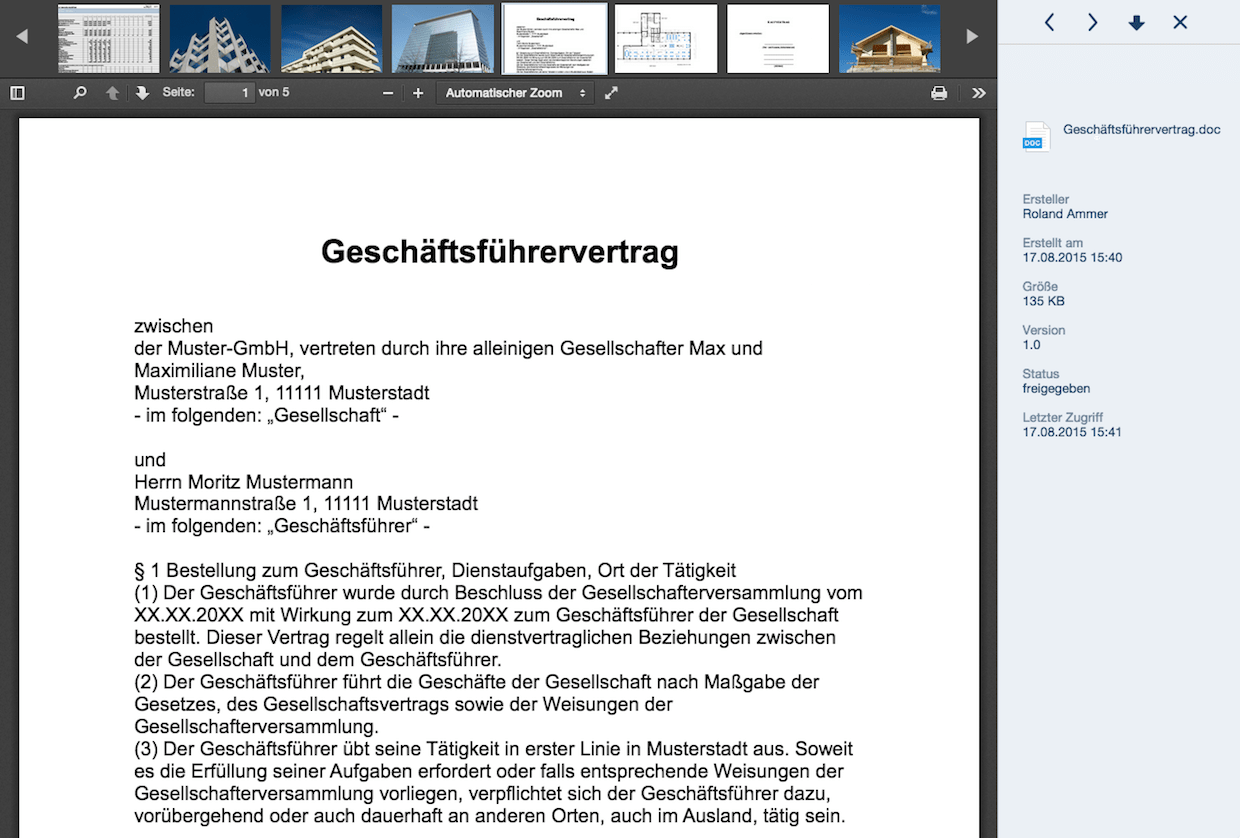Image resolution: width=1240 pixels, height=838 pixels.
Task: Show next document with right chevron
Action: pos(1092,22)
